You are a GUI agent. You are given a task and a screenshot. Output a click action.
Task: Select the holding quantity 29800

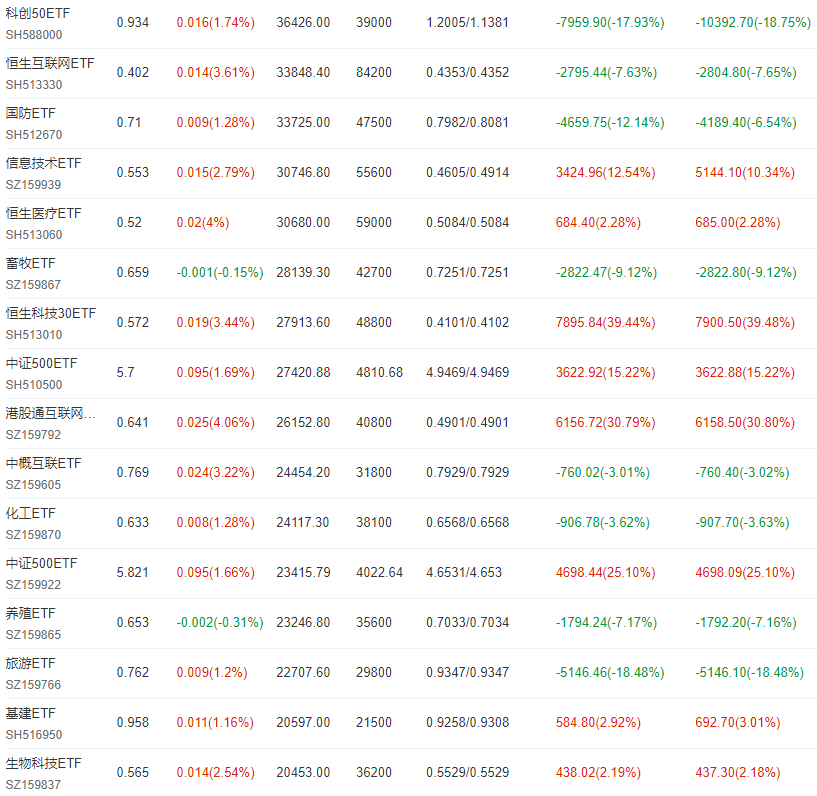[x=374, y=673]
